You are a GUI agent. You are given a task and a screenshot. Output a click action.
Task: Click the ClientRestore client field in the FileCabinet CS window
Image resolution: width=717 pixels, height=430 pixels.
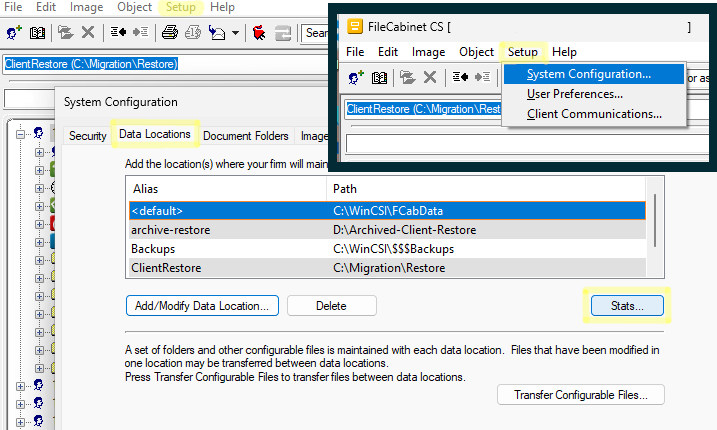[x=423, y=109]
